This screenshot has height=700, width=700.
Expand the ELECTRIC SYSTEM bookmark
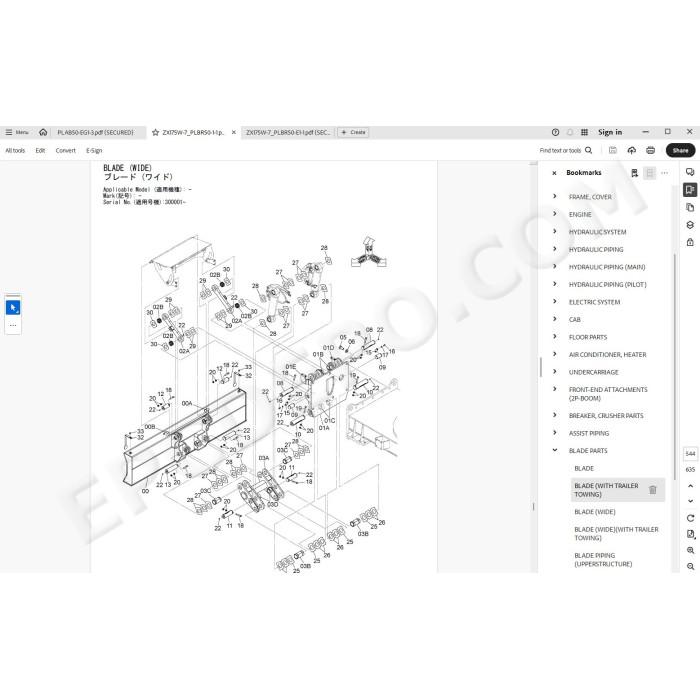click(555, 302)
